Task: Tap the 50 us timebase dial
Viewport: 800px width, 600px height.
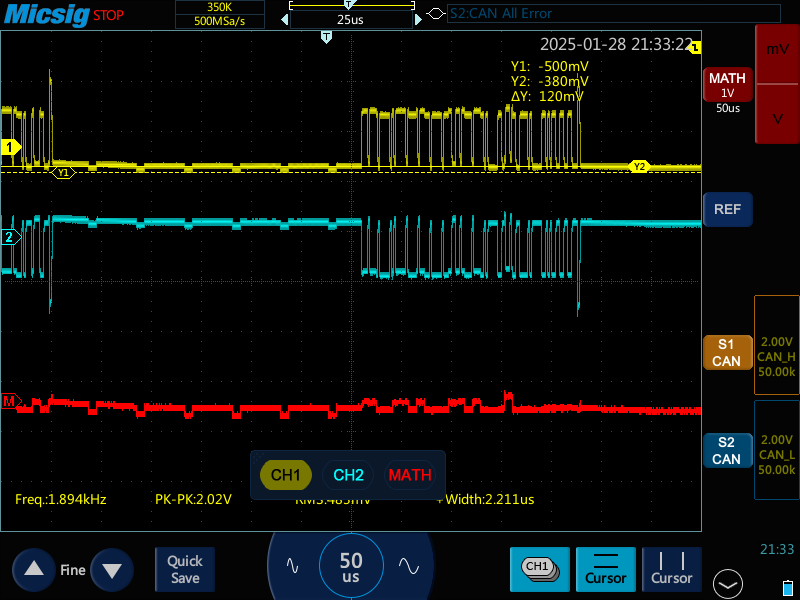Action: pyautogui.click(x=351, y=566)
